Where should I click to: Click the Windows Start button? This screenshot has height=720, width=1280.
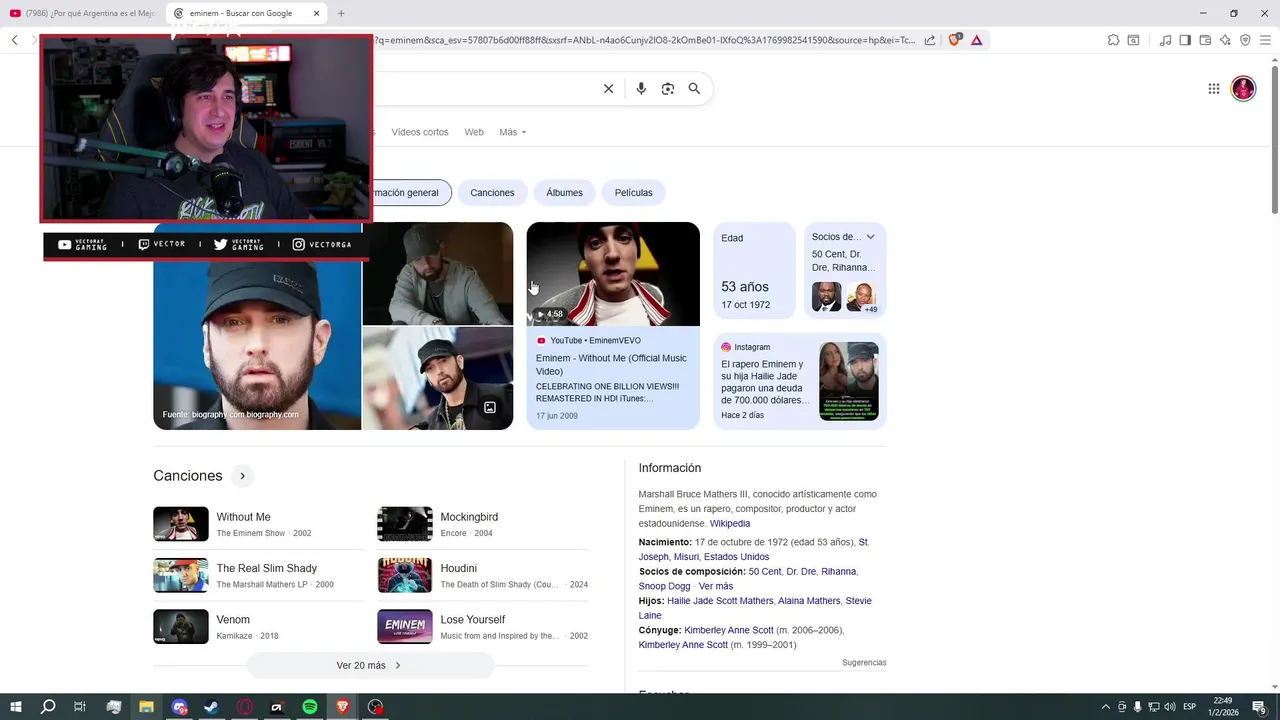click(15, 707)
